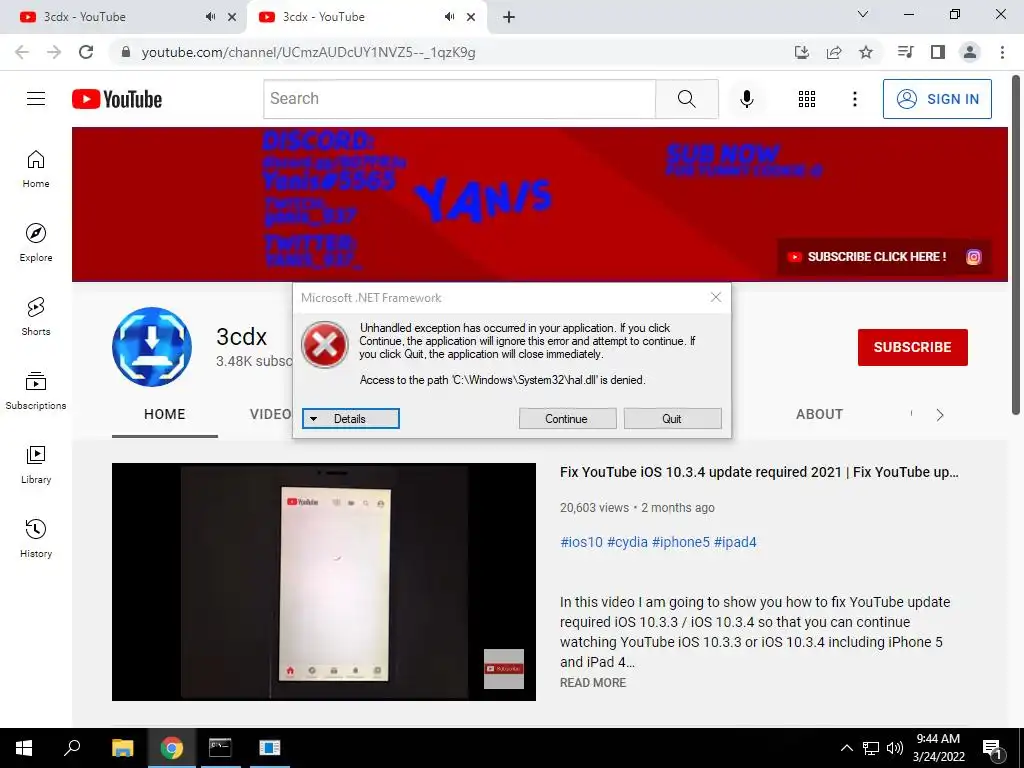Reload the page

(86, 52)
